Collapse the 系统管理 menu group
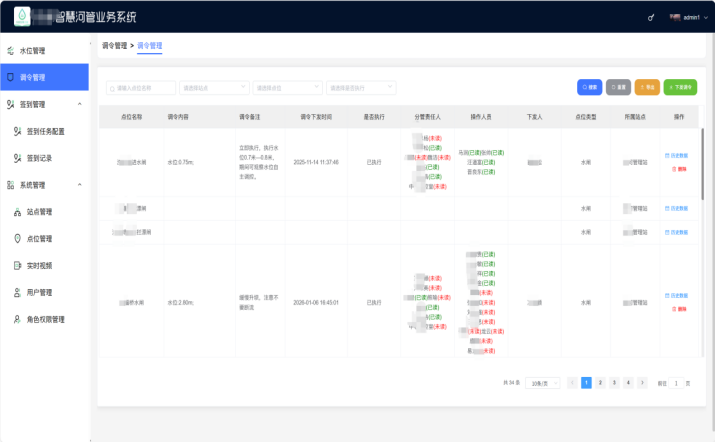716x442 pixels. pyautogui.click(x=78, y=185)
